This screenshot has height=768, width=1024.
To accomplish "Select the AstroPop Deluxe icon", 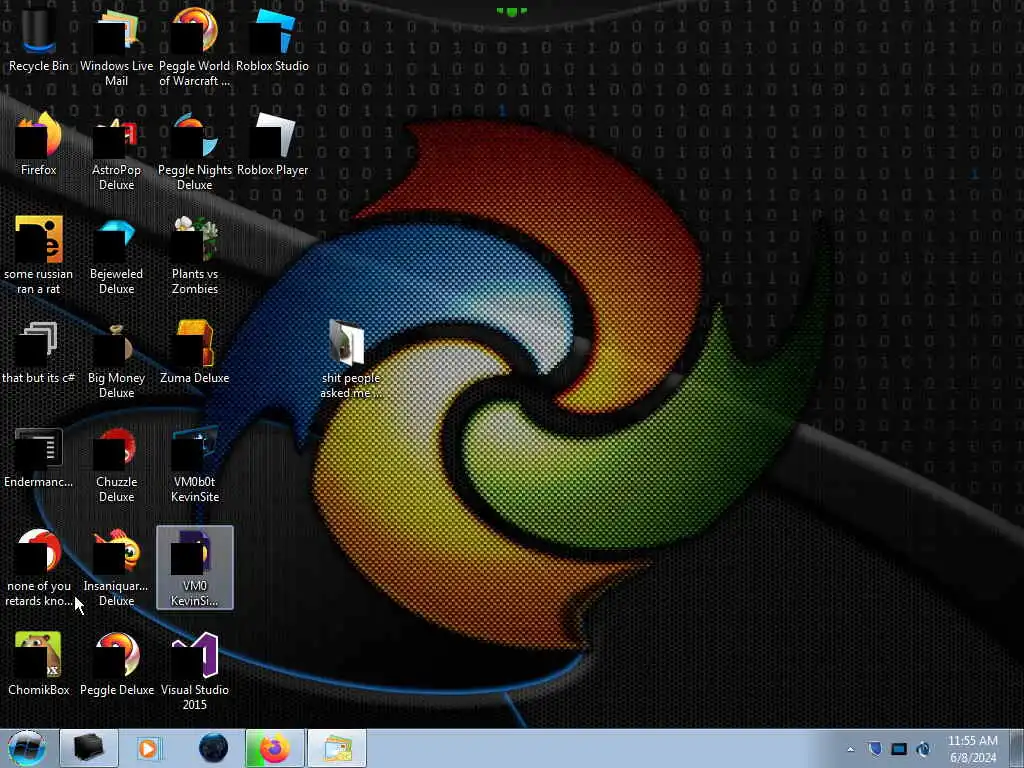I will pyautogui.click(x=116, y=152).
